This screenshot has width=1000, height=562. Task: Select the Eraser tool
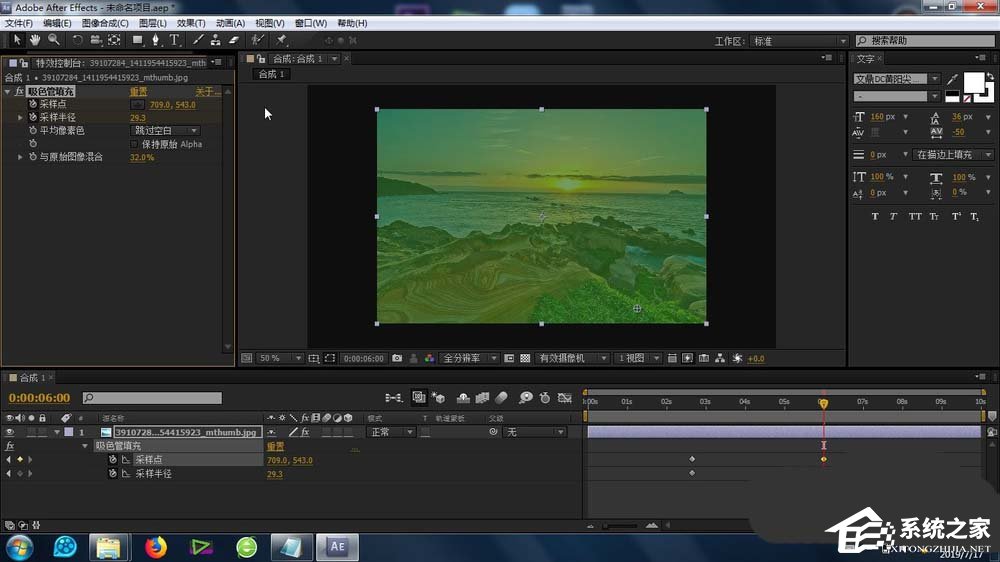234,40
